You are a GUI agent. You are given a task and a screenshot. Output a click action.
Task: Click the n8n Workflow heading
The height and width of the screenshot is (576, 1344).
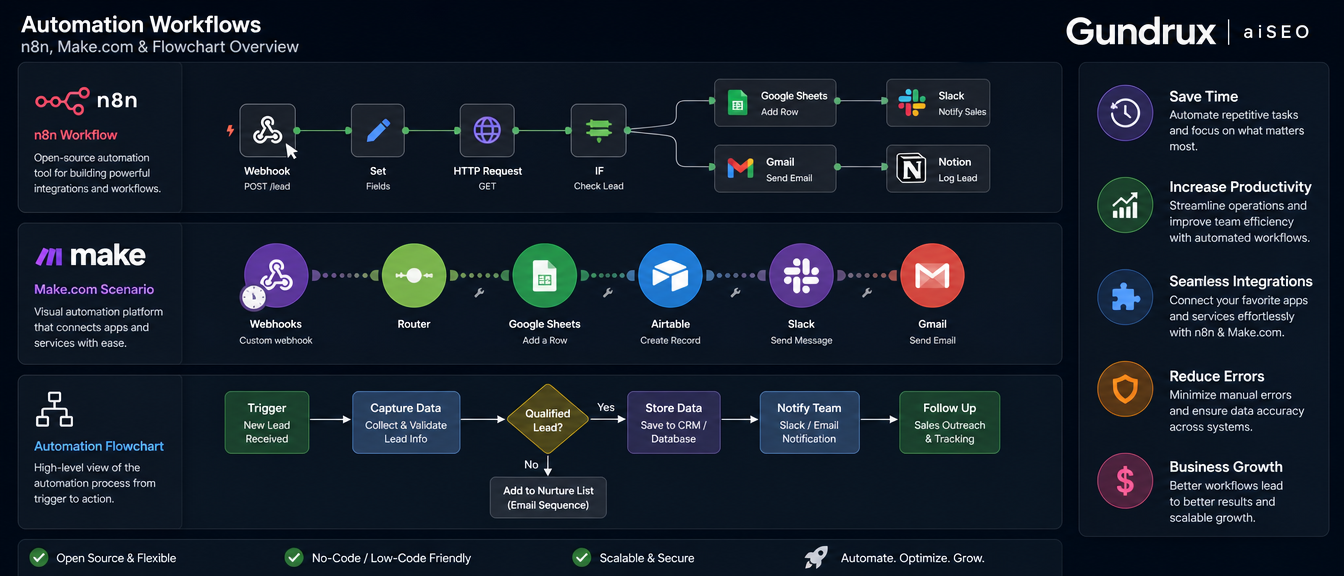pos(76,135)
